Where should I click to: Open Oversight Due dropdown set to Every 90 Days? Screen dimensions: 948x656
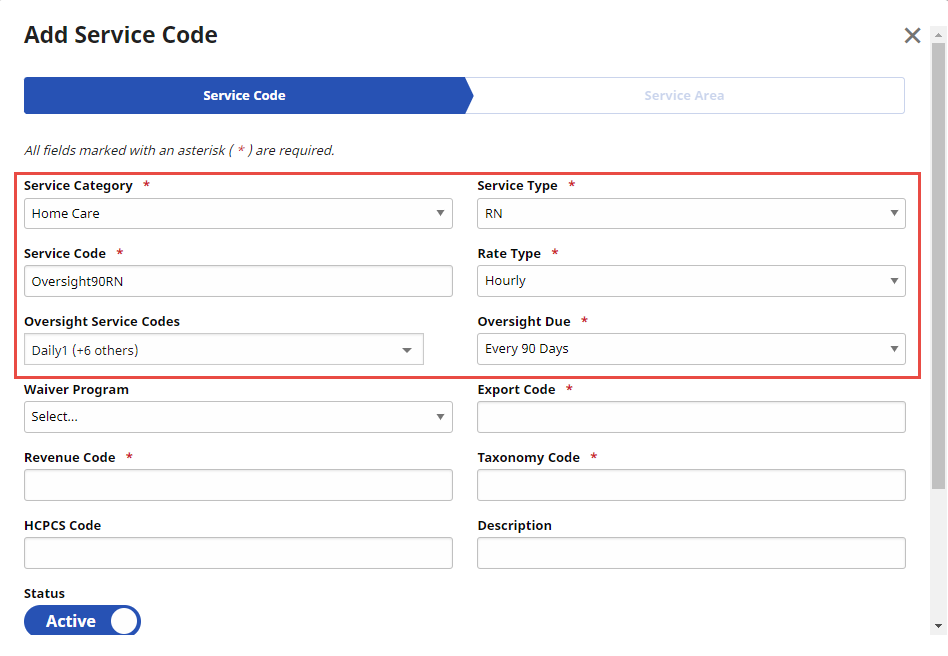[691, 349]
